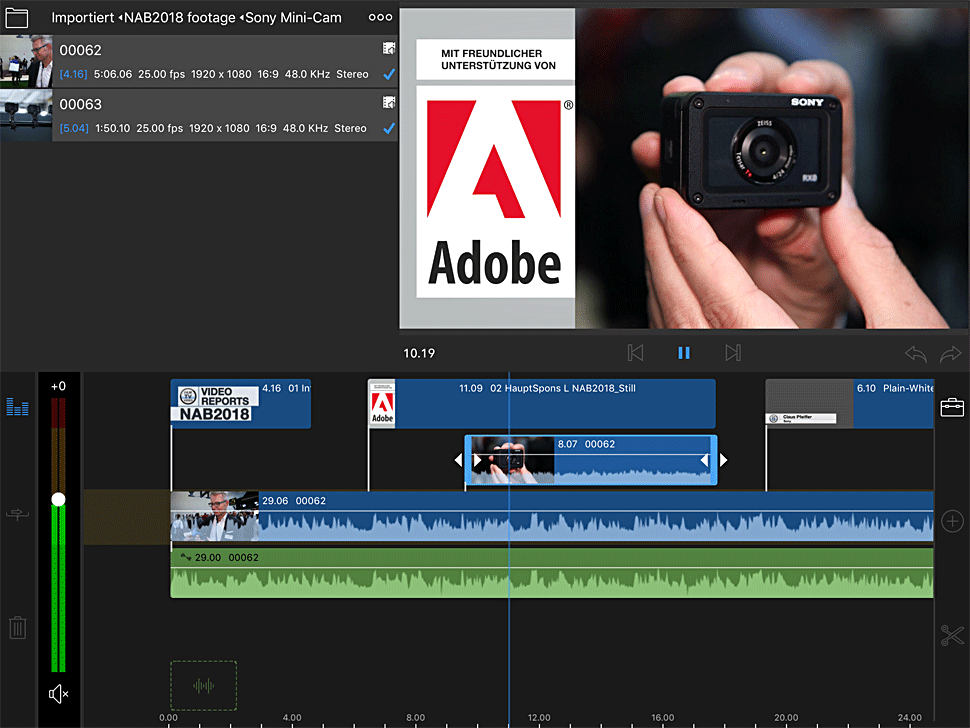Select the main 29.06 00062 video clip
Image resolution: width=970 pixels, height=728 pixels.
pos(552,516)
